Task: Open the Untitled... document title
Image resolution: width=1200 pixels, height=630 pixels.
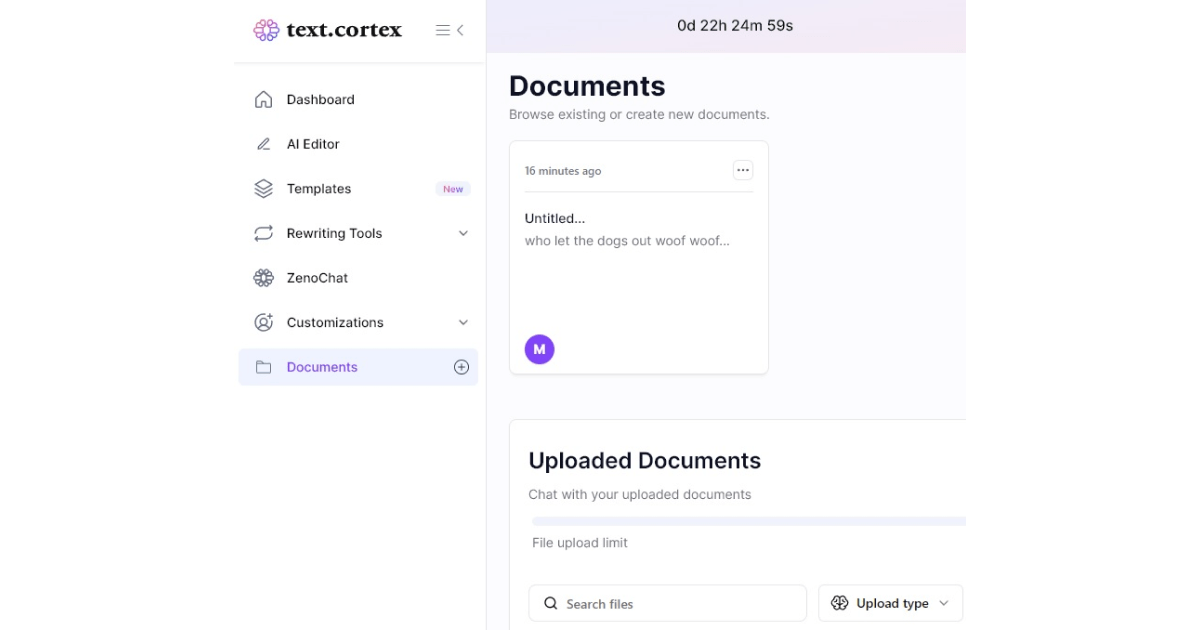Action: tap(555, 218)
